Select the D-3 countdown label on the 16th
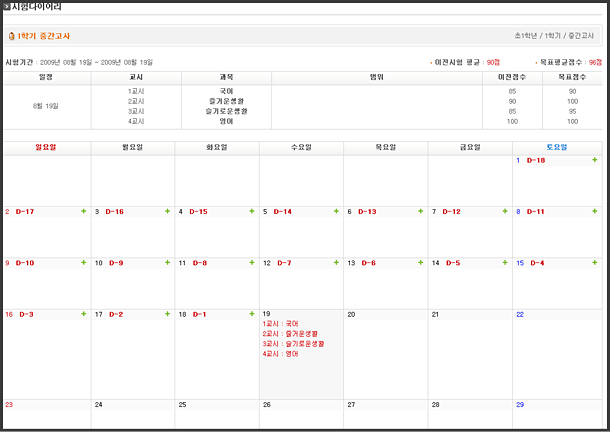The image size is (610, 432). coord(26,314)
